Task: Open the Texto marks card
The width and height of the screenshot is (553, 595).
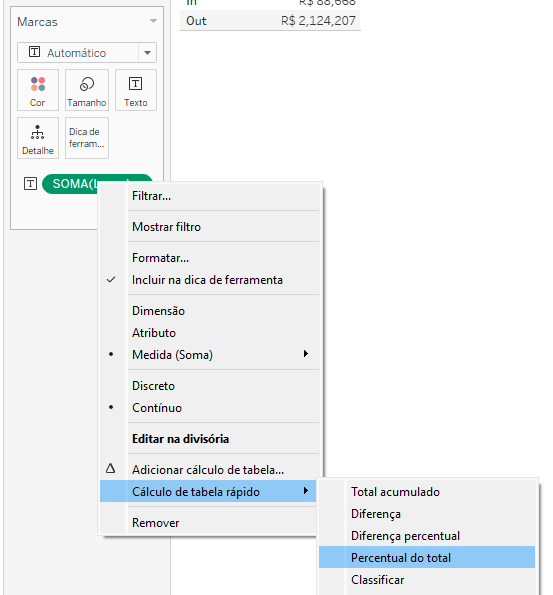Action: 135,90
